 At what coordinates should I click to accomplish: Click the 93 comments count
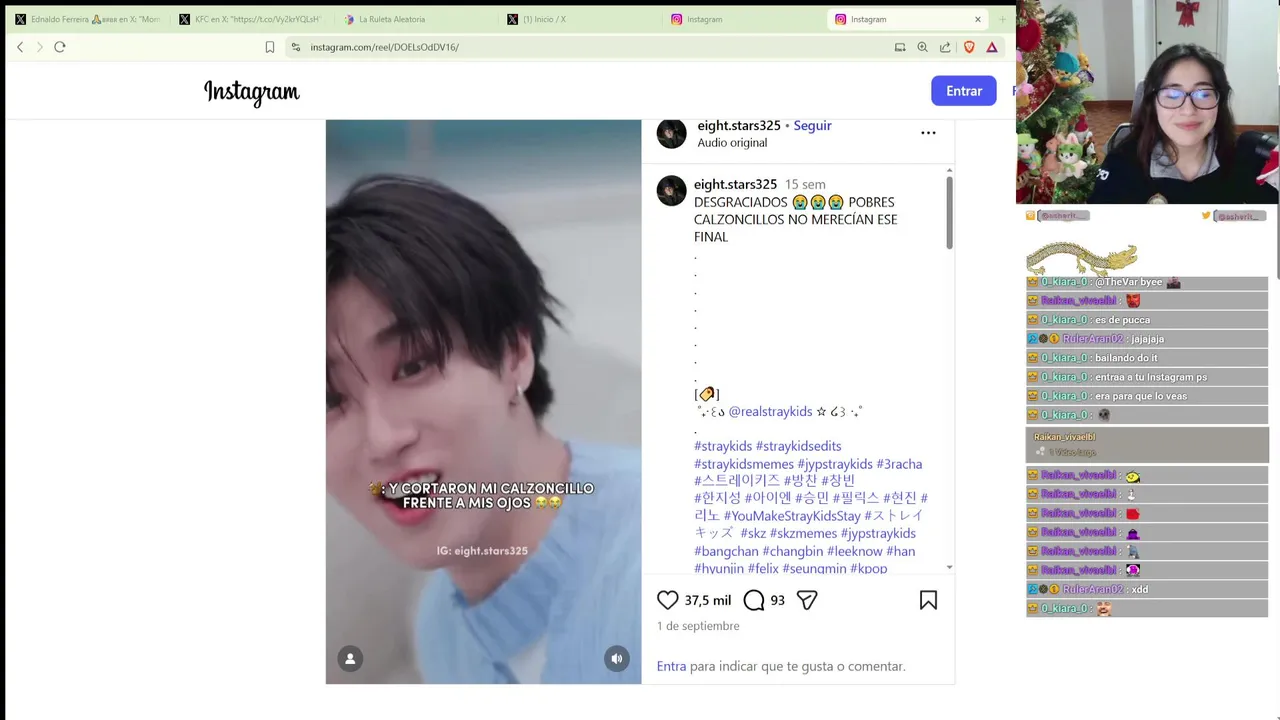coord(777,600)
